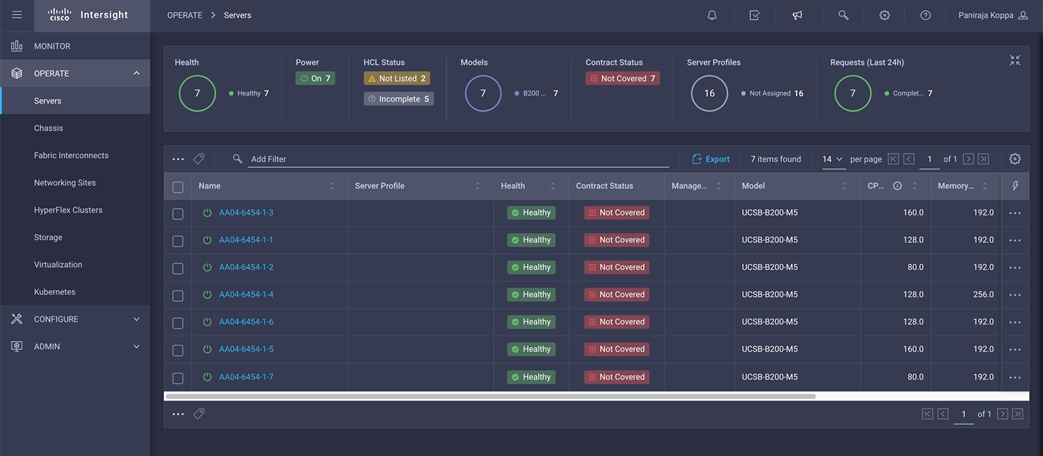Open the 14 per page dropdown
This screenshot has height=456, width=1043.
point(832,160)
